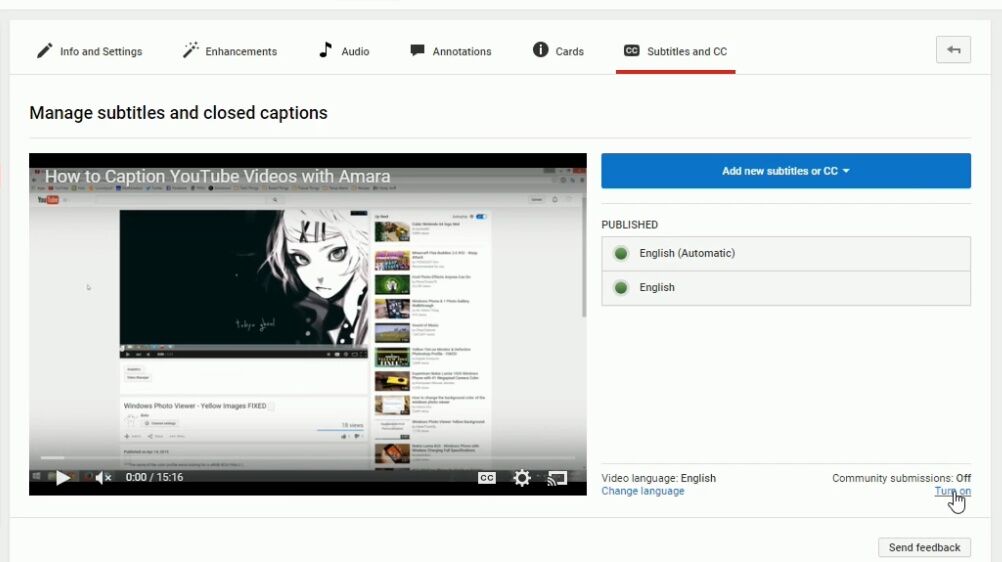Unmute the video player volume
Image resolution: width=1002 pixels, height=562 pixels.
(103, 478)
